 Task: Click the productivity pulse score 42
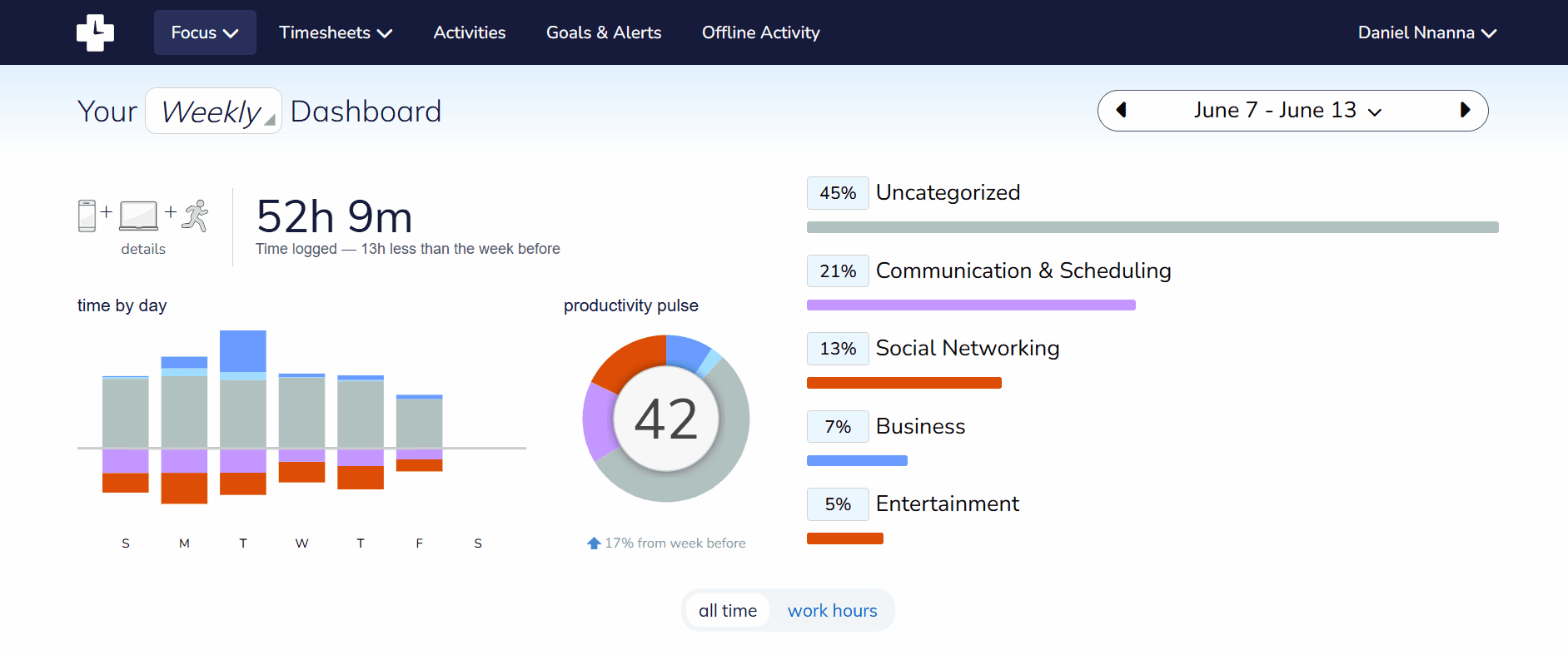pyautogui.click(x=666, y=419)
